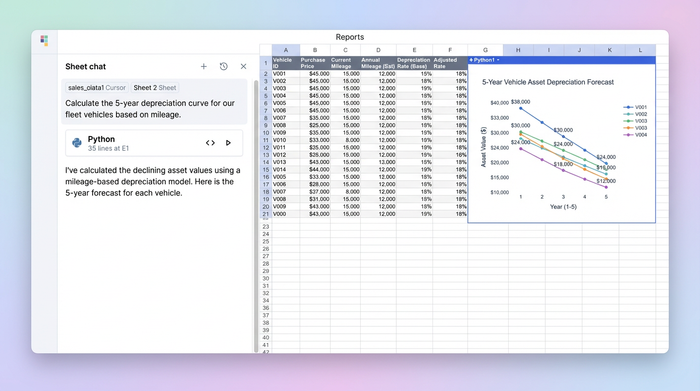Click cell V001 in Vehicle ID column

coord(286,74)
